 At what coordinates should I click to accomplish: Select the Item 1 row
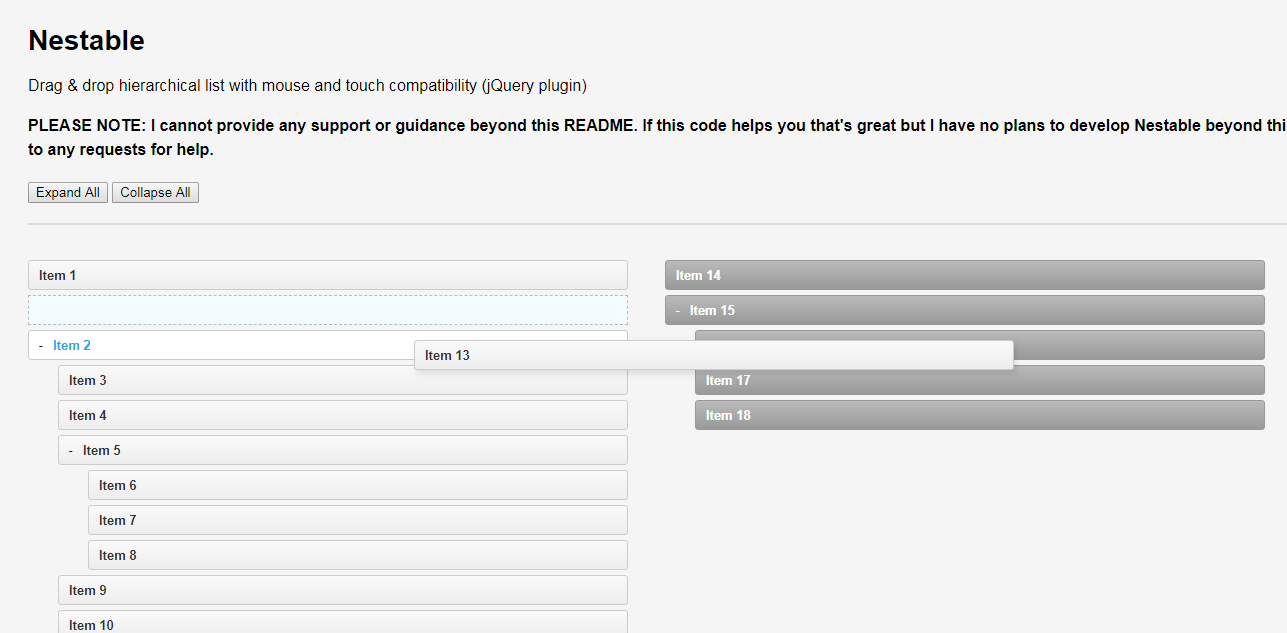328,275
